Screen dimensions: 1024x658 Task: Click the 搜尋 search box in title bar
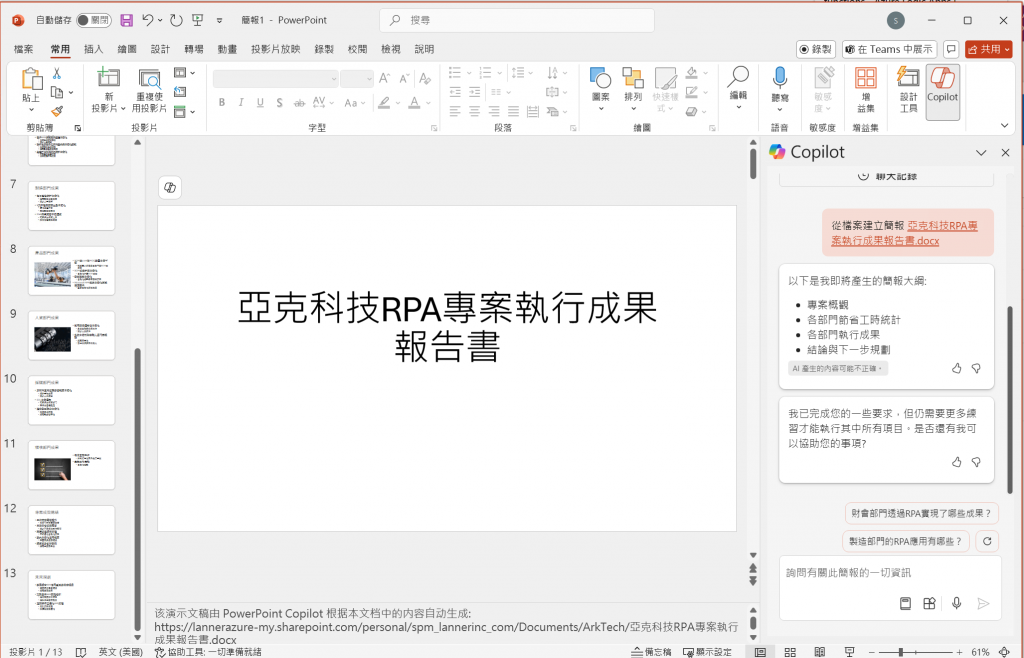pos(517,20)
